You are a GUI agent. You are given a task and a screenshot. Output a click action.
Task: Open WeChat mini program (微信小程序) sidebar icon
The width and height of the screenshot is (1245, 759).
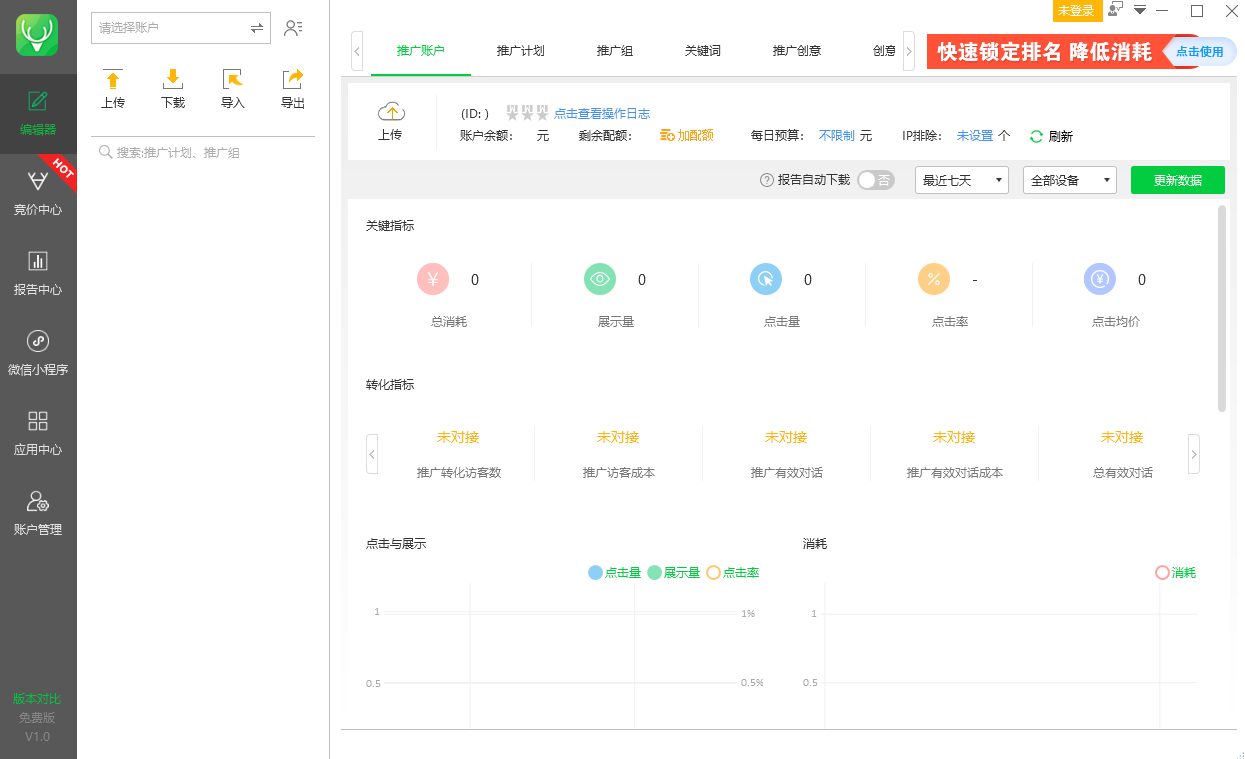(38, 342)
